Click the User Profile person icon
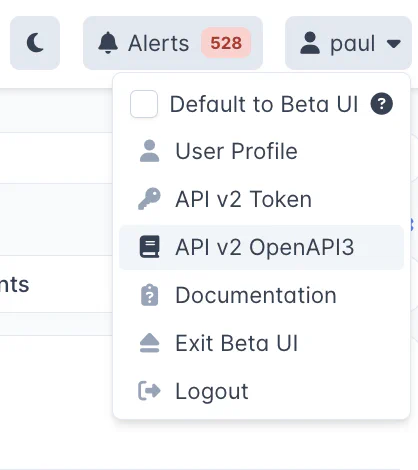 coord(149,151)
